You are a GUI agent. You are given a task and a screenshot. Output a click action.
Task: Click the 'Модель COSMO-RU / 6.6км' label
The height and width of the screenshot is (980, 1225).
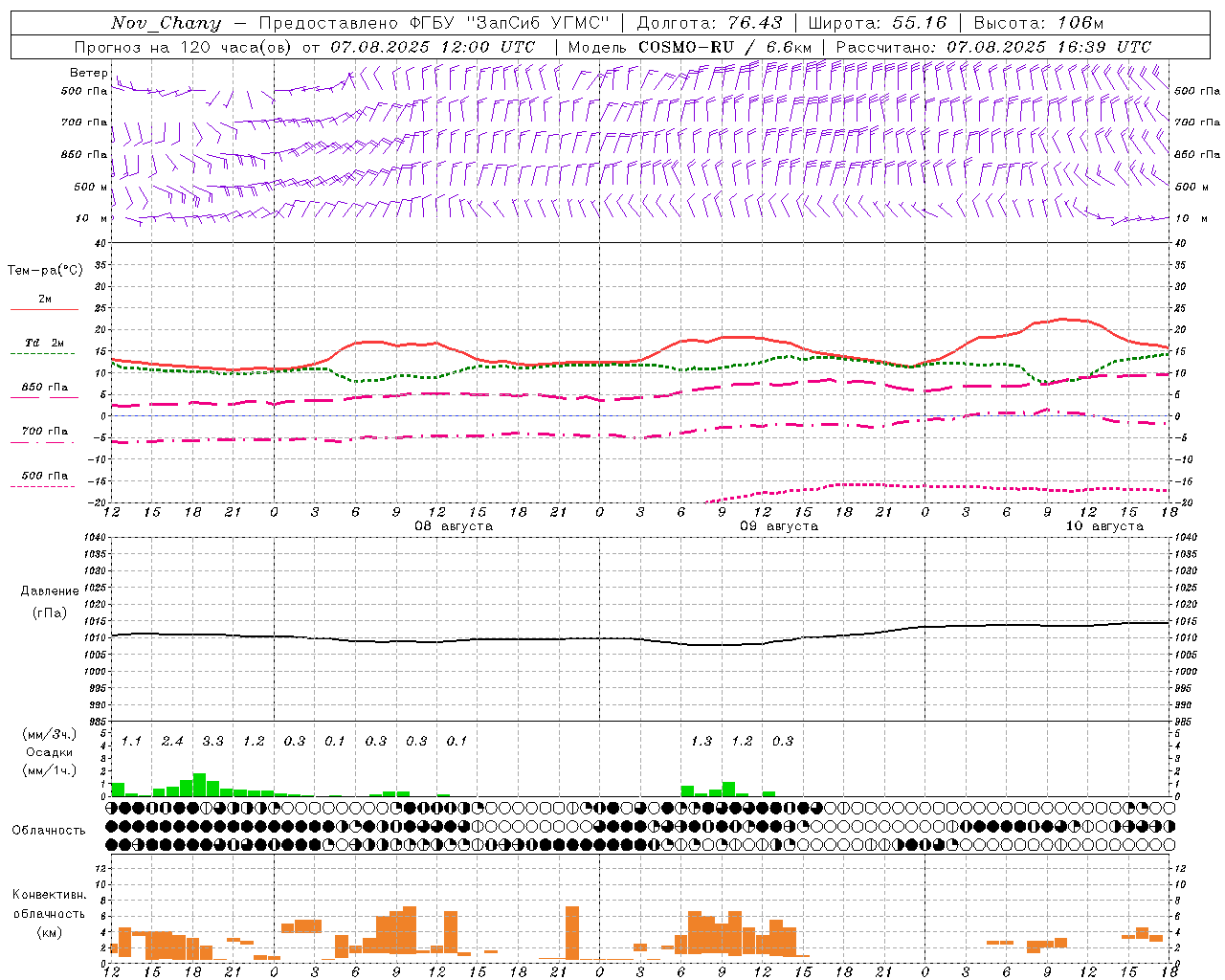click(x=690, y=47)
